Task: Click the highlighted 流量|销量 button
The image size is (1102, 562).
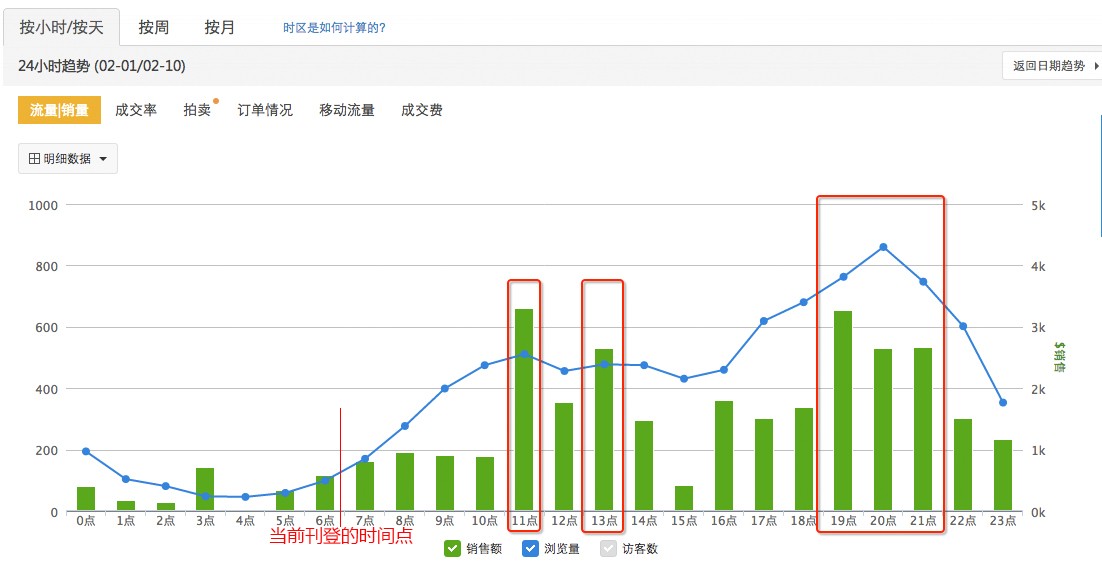Action: click(59, 110)
